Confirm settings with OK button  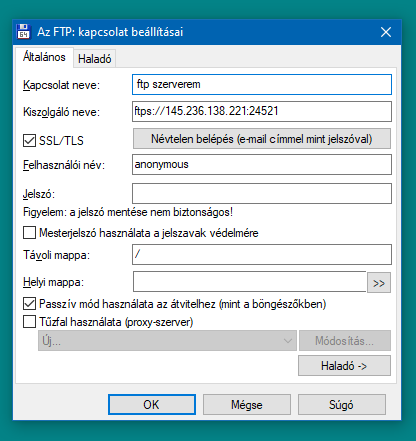(152, 405)
